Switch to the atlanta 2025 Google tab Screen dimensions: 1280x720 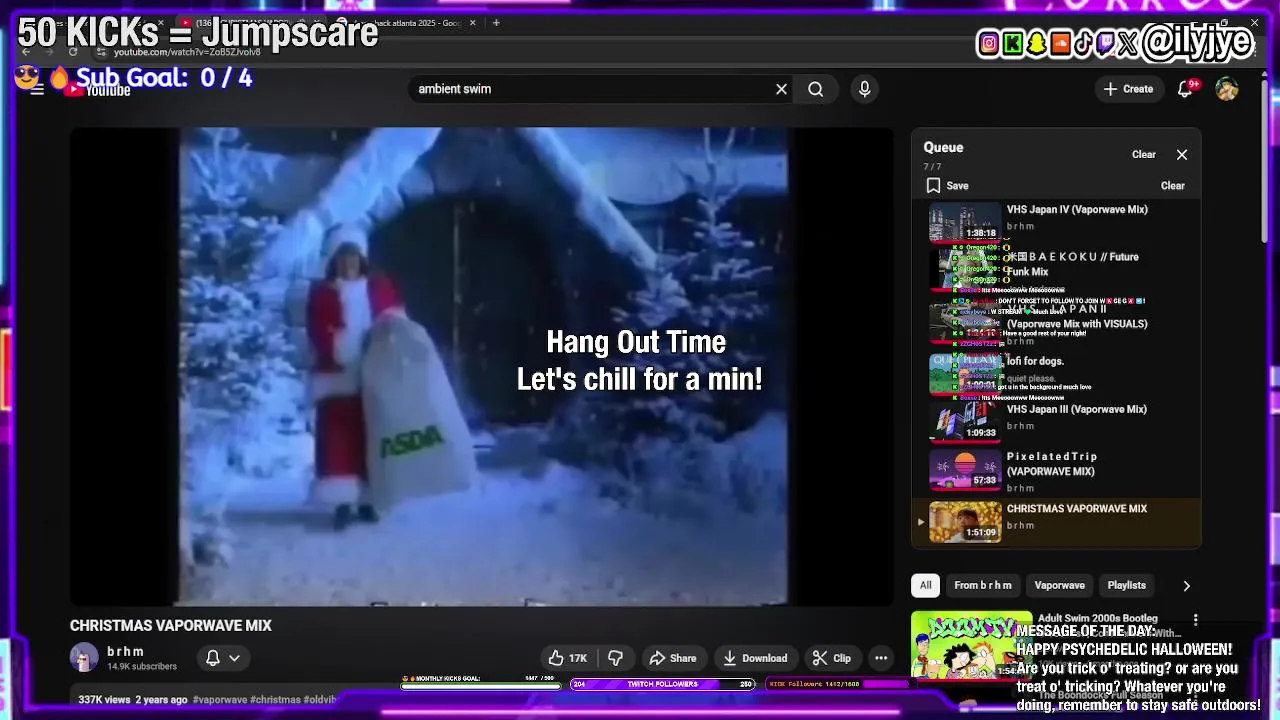pos(410,22)
